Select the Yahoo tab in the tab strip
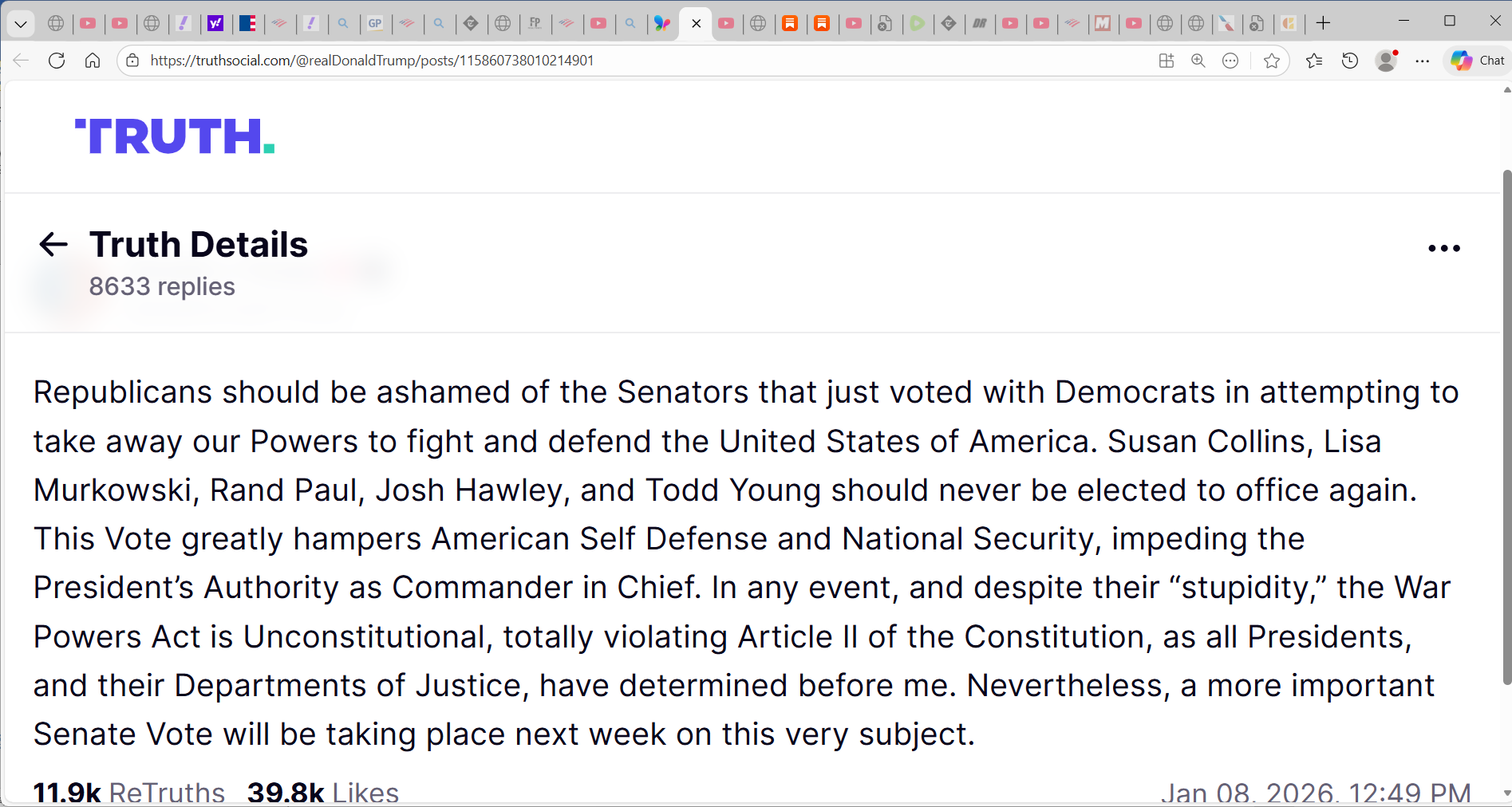Screen dimensions: 1512x807 tap(215, 23)
